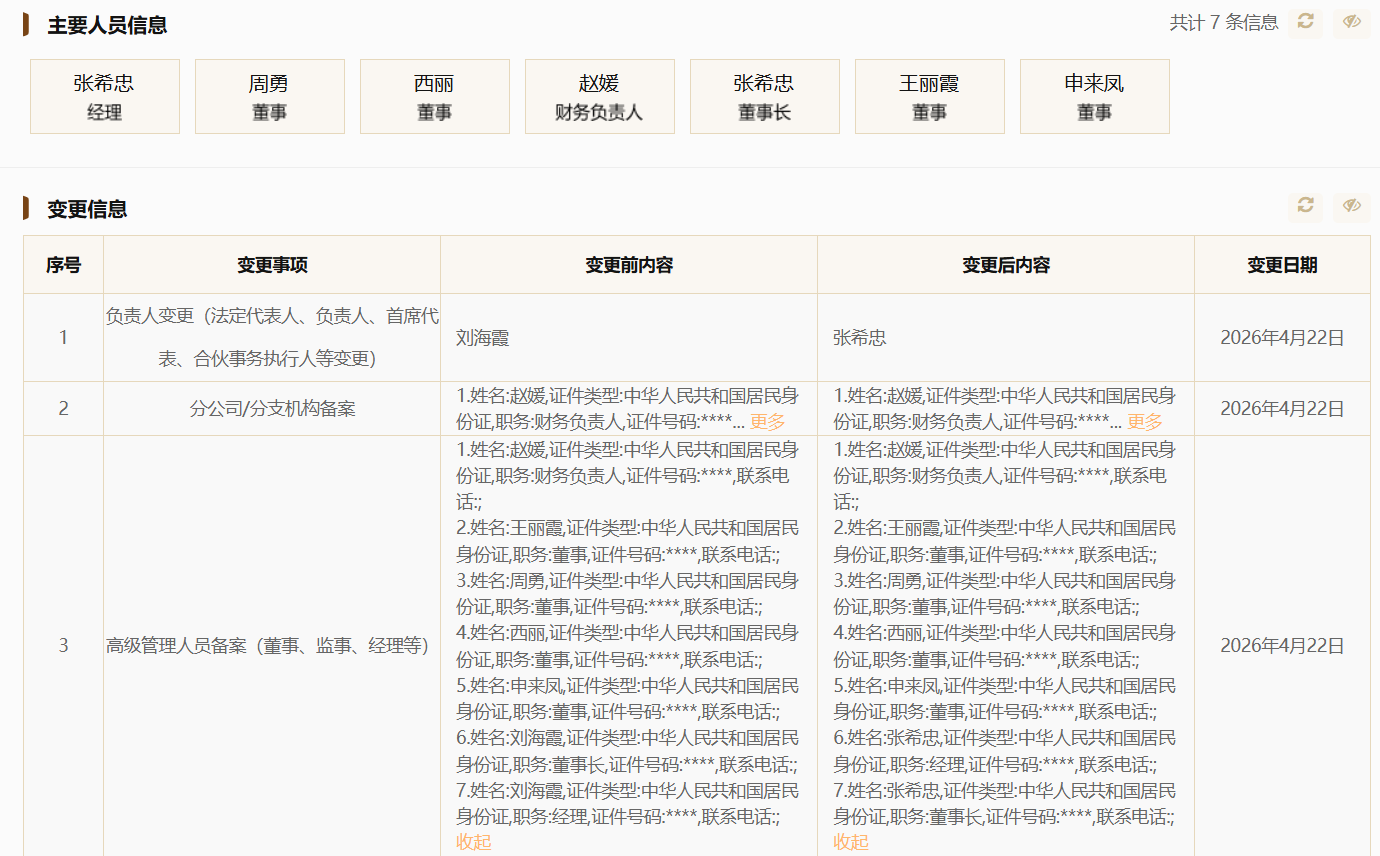1380x856 pixels.
Task: Refresh the 主要人员信息 section
Action: [1305, 22]
